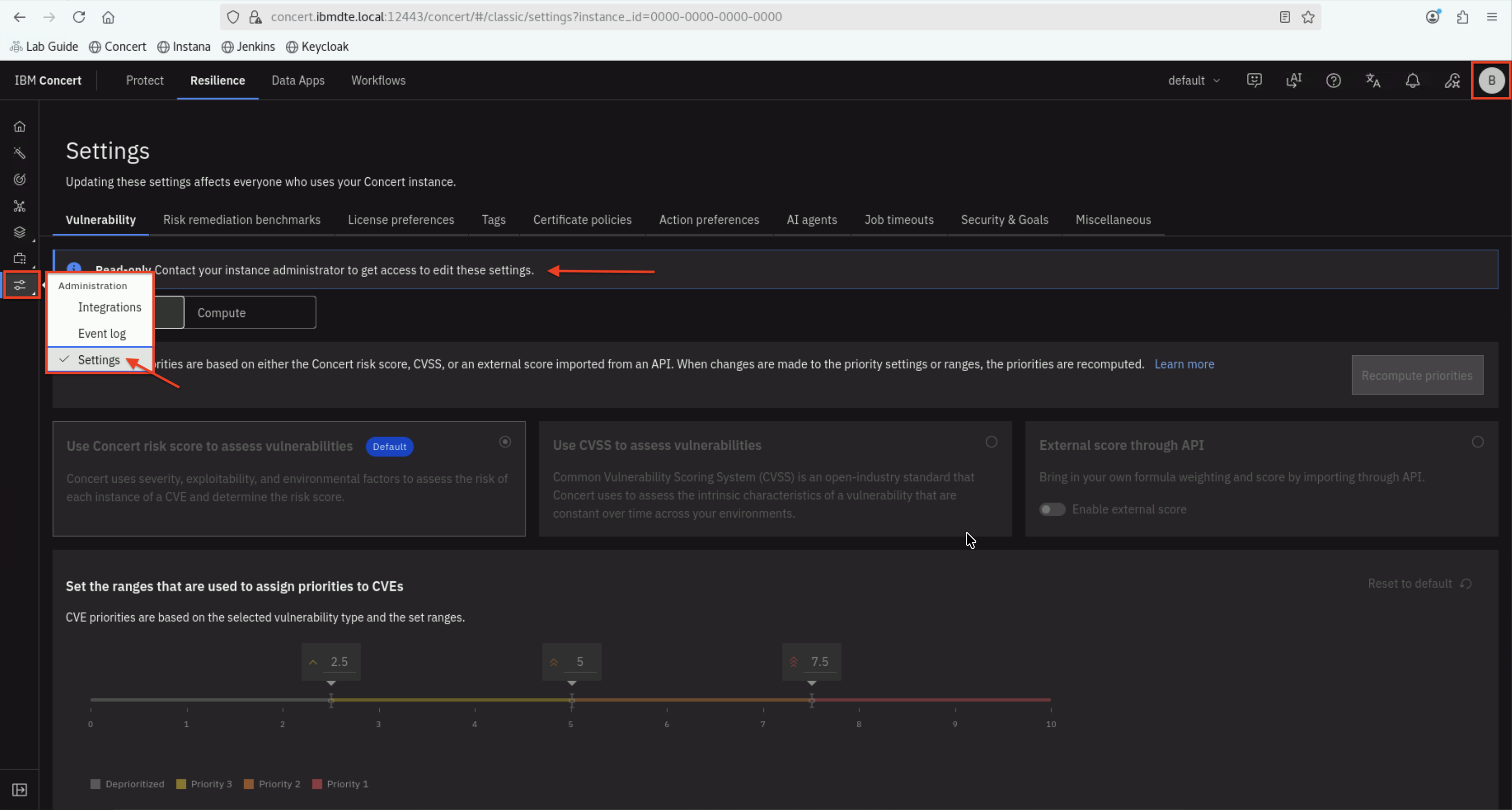Viewport: 1512px width, 810px height.
Task: Click the Reset to default icon
Action: (1466, 583)
